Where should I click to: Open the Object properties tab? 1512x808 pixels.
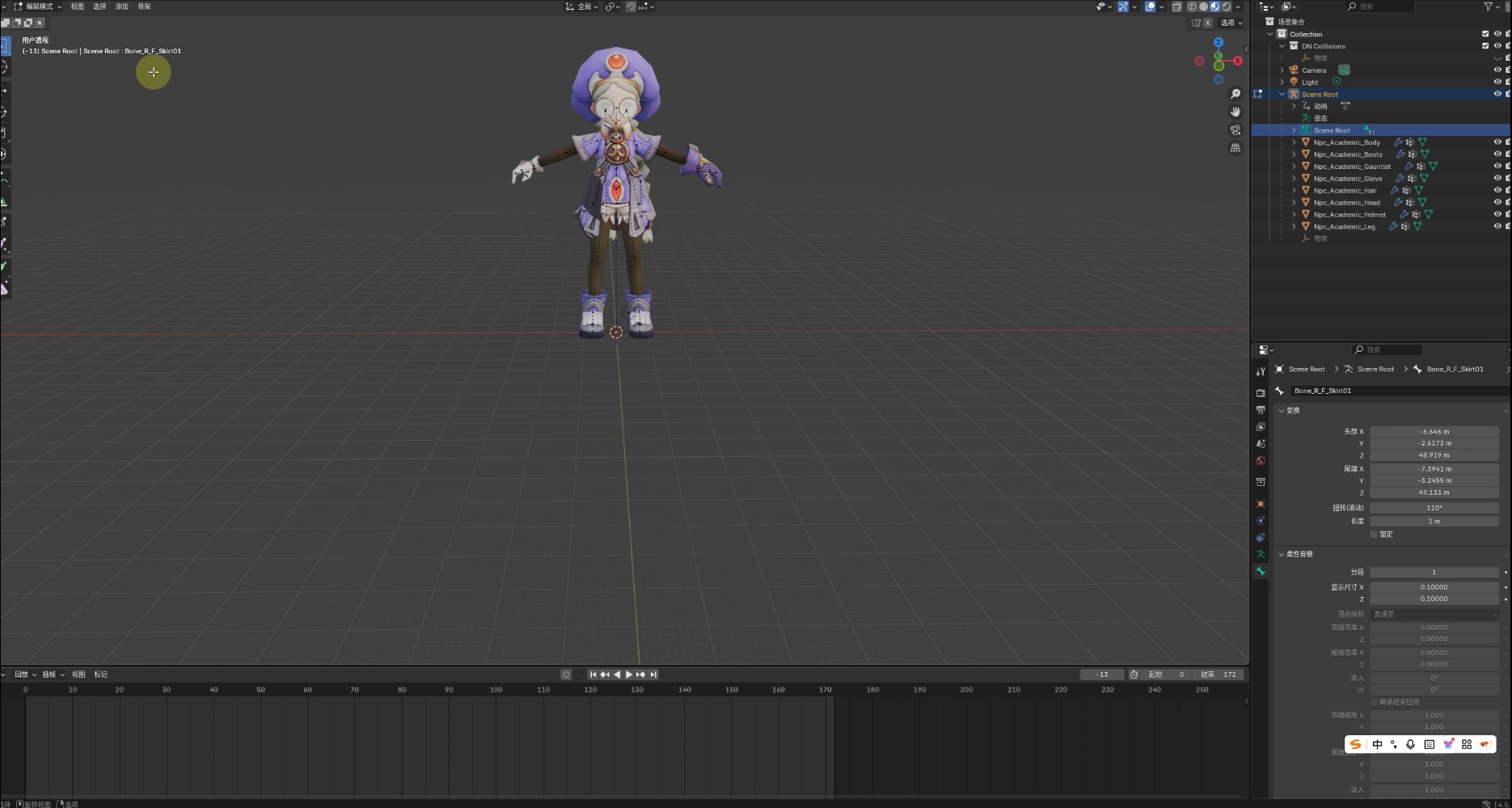pyautogui.click(x=1261, y=504)
